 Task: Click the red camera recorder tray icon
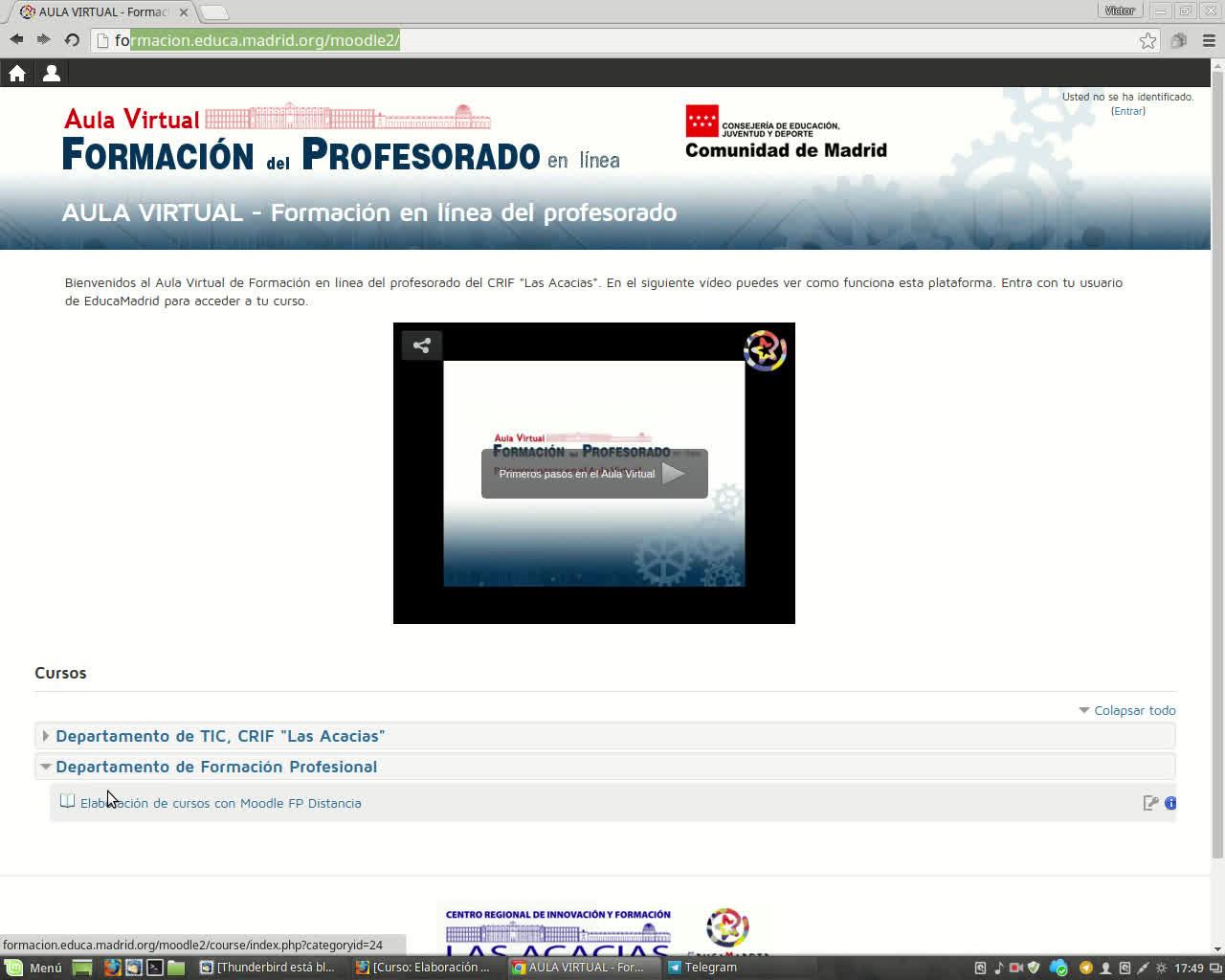pyautogui.click(x=1016, y=968)
